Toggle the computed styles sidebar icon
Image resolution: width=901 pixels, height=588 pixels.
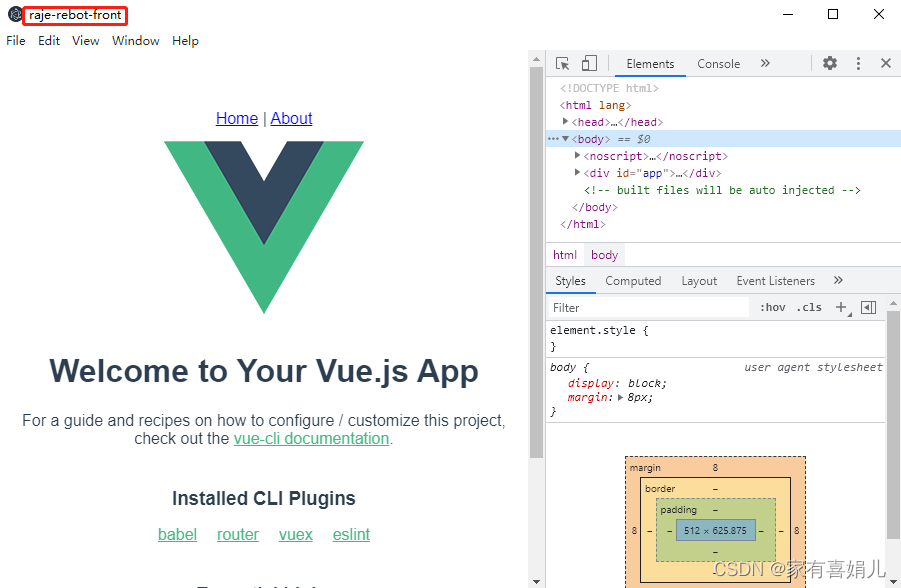pyautogui.click(x=868, y=308)
